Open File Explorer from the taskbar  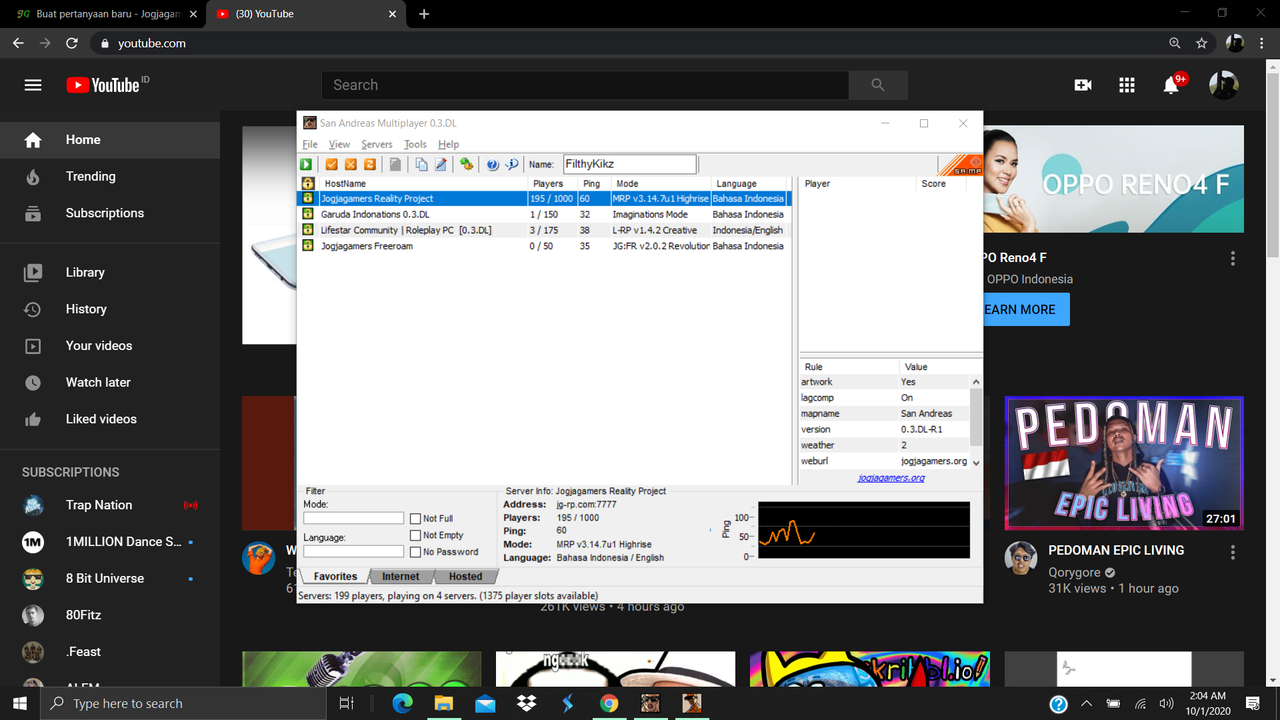point(443,704)
